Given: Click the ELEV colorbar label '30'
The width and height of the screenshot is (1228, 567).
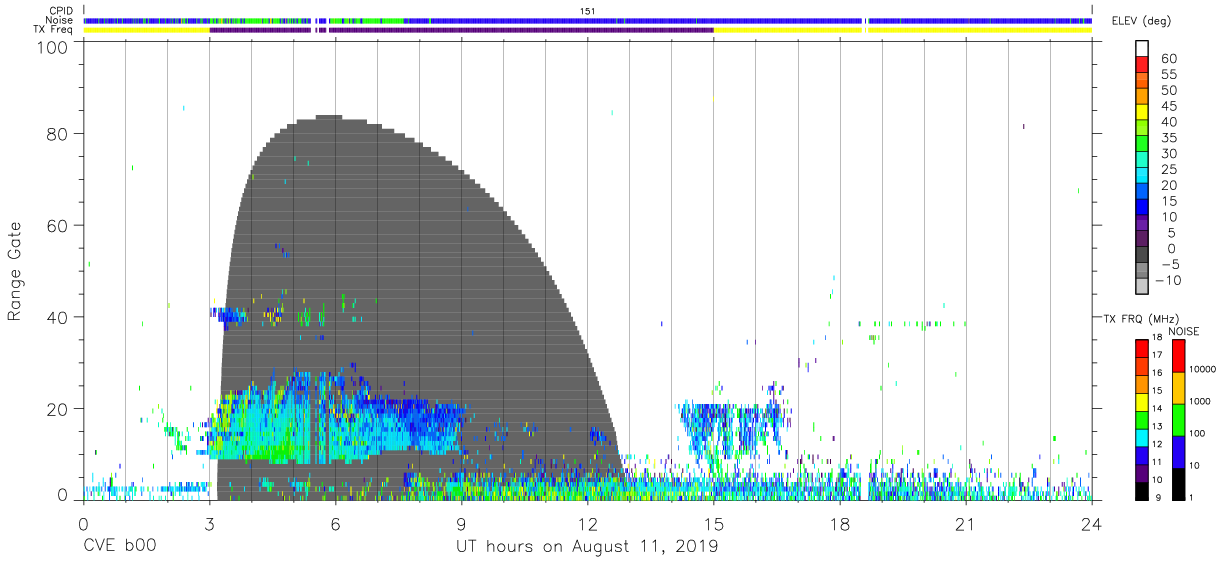Looking at the screenshot, I should [1168, 154].
